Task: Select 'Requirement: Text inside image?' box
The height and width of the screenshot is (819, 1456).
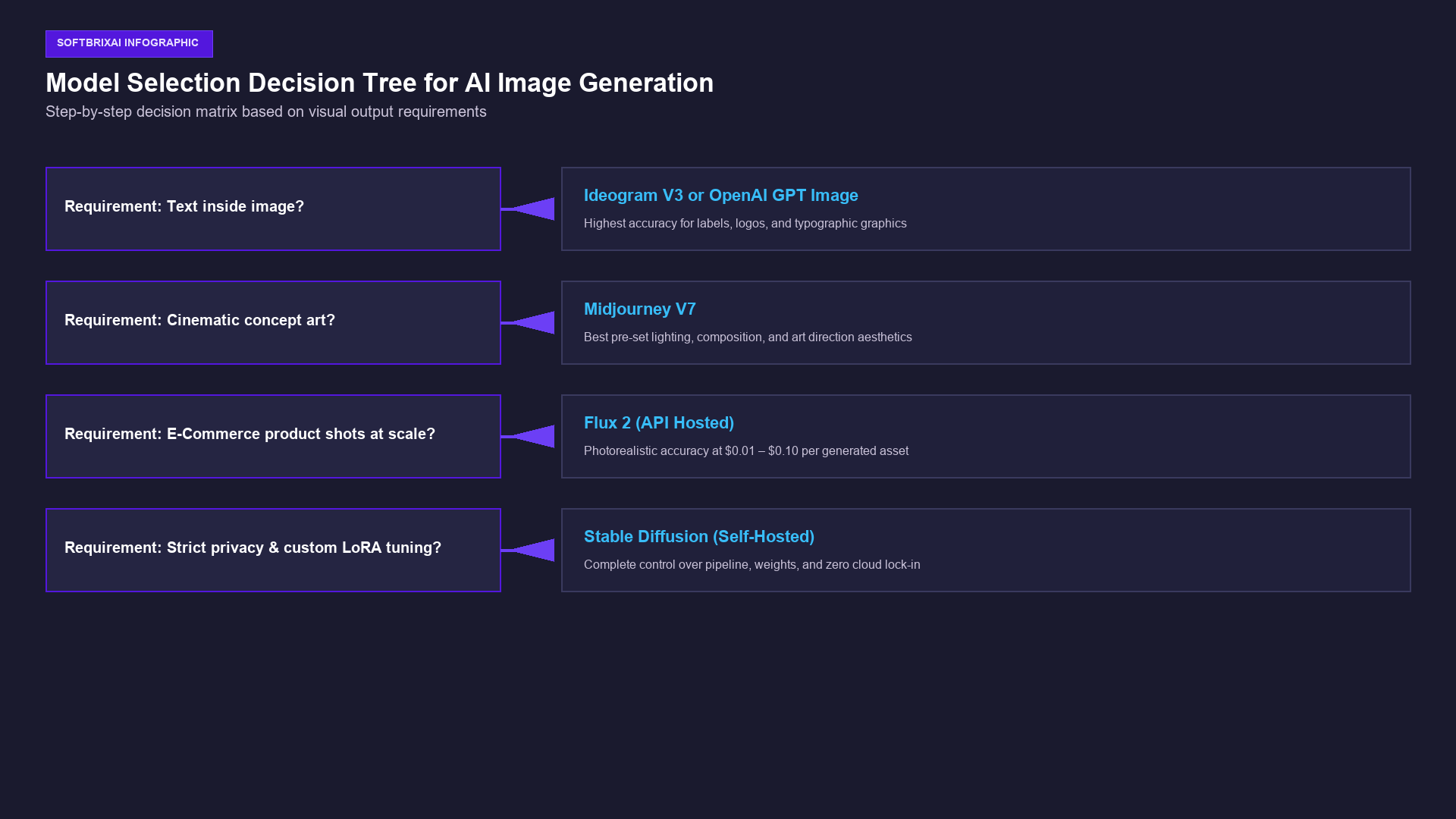Action: pos(273,209)
